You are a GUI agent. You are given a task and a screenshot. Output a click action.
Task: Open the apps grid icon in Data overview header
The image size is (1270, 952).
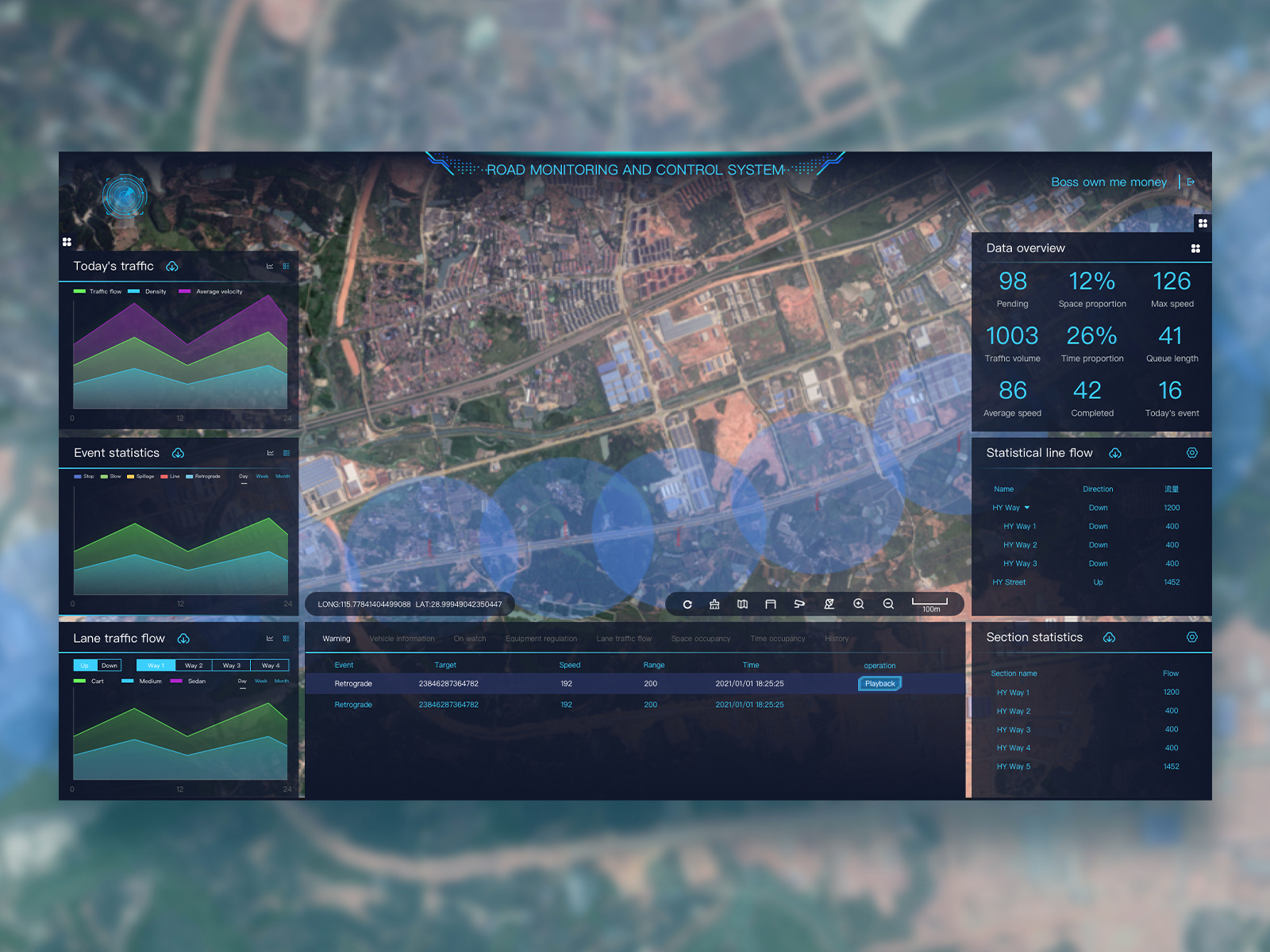click(1195, 248)
